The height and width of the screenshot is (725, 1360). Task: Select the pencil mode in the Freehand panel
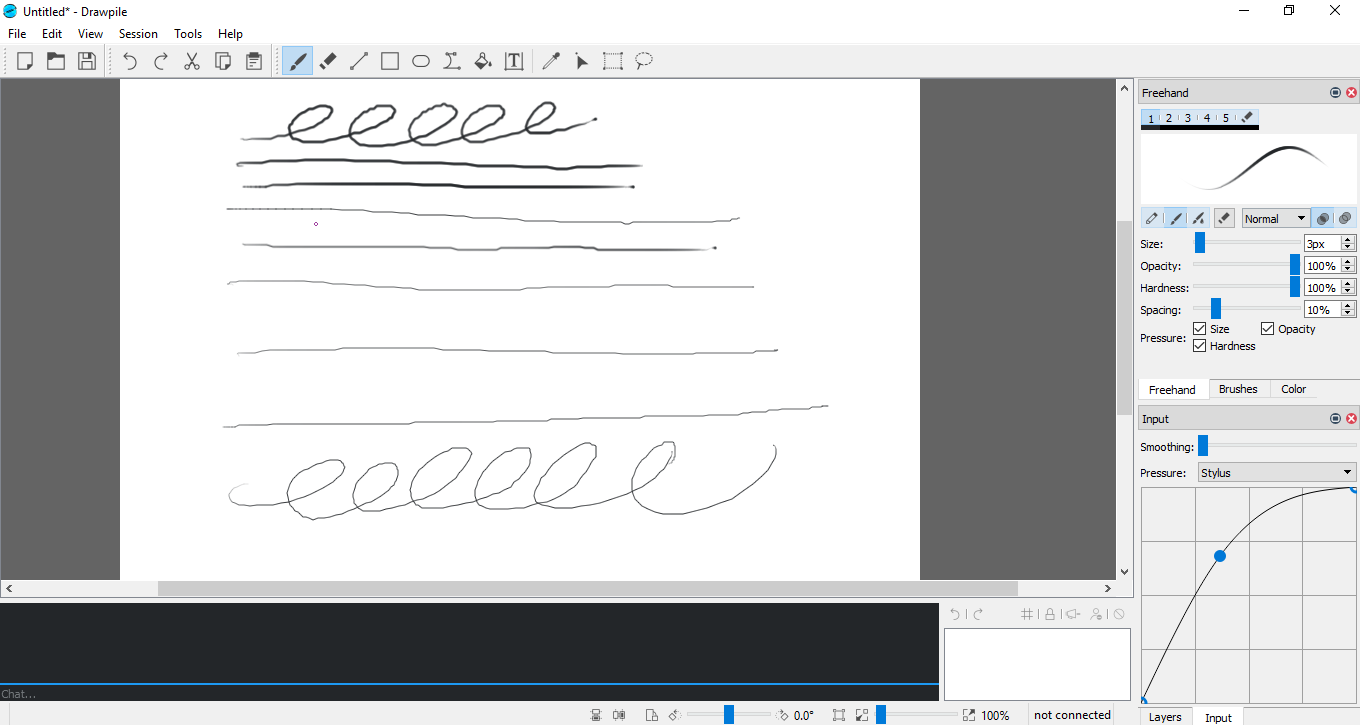pyautogui.click(x=1150, y=217)
